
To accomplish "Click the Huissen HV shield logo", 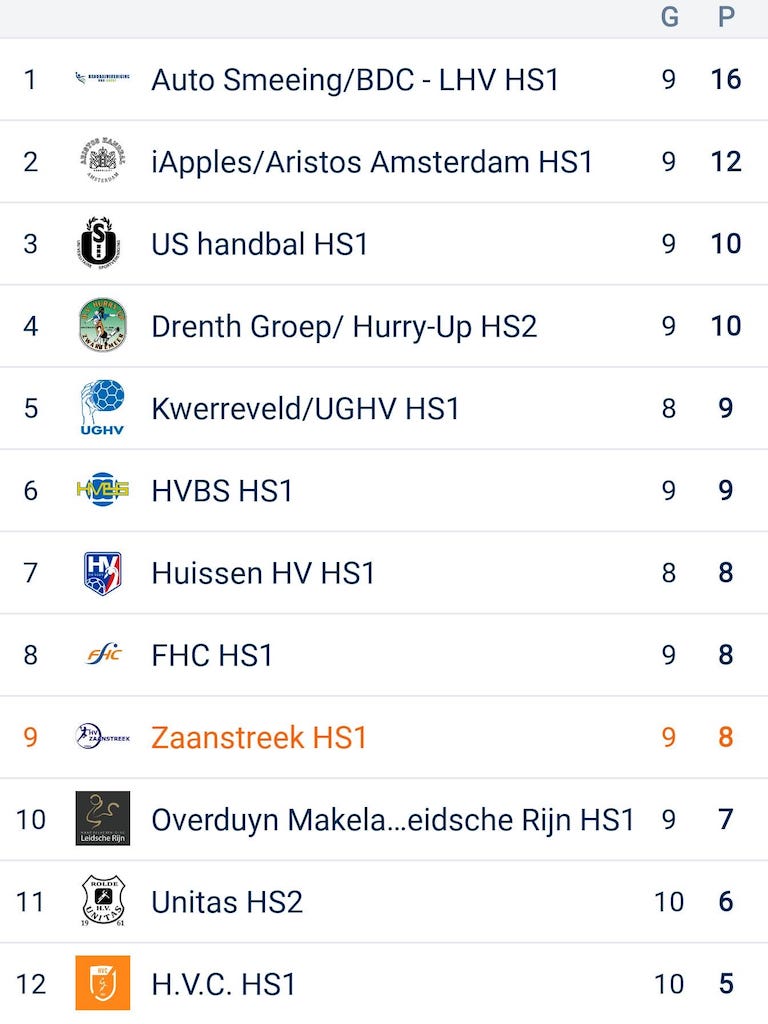I will (x=102, y=573).
